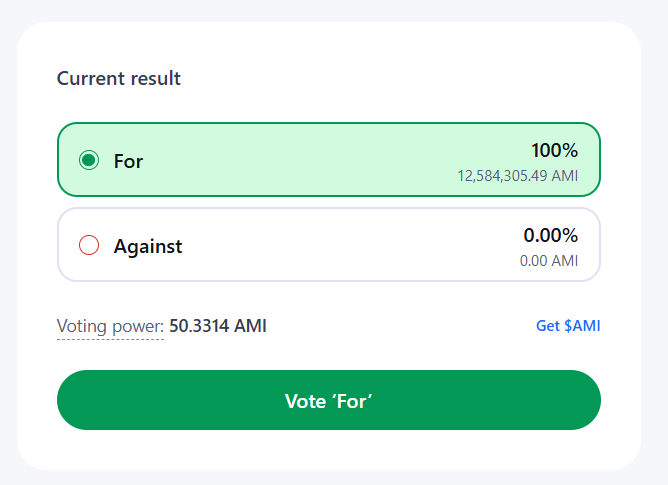This screenshot has width=668, height=485.
Task: Click the 'For' option label text
Action: pos(128,160)
